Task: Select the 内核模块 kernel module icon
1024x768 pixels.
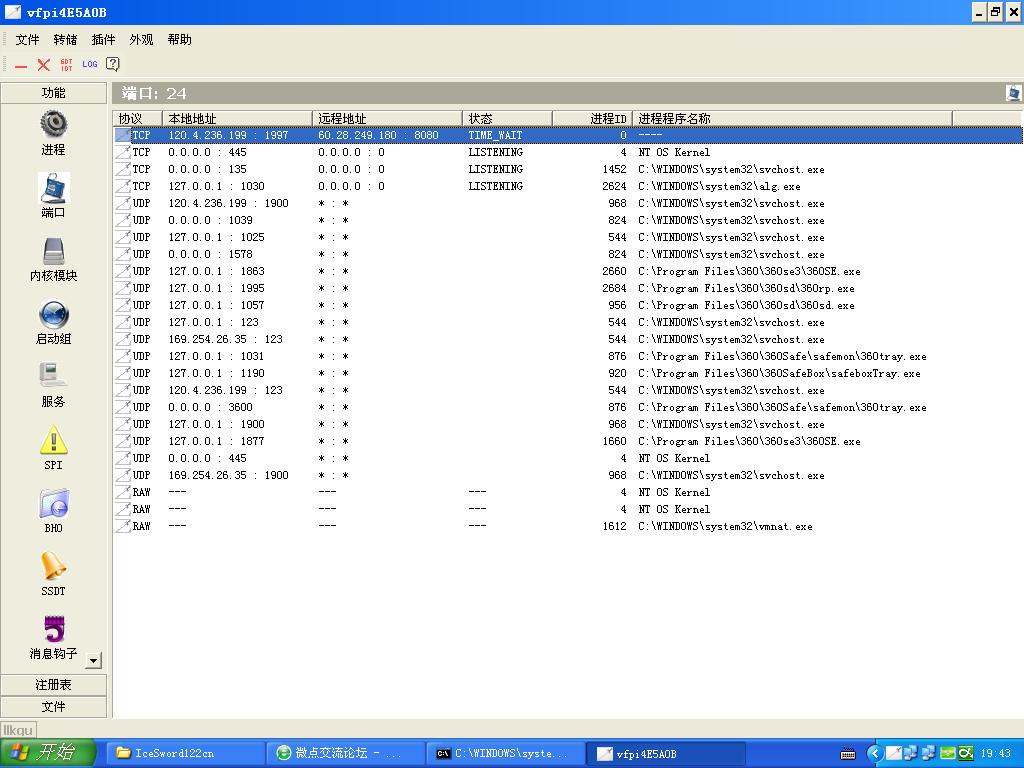Action: click(53, 252)
